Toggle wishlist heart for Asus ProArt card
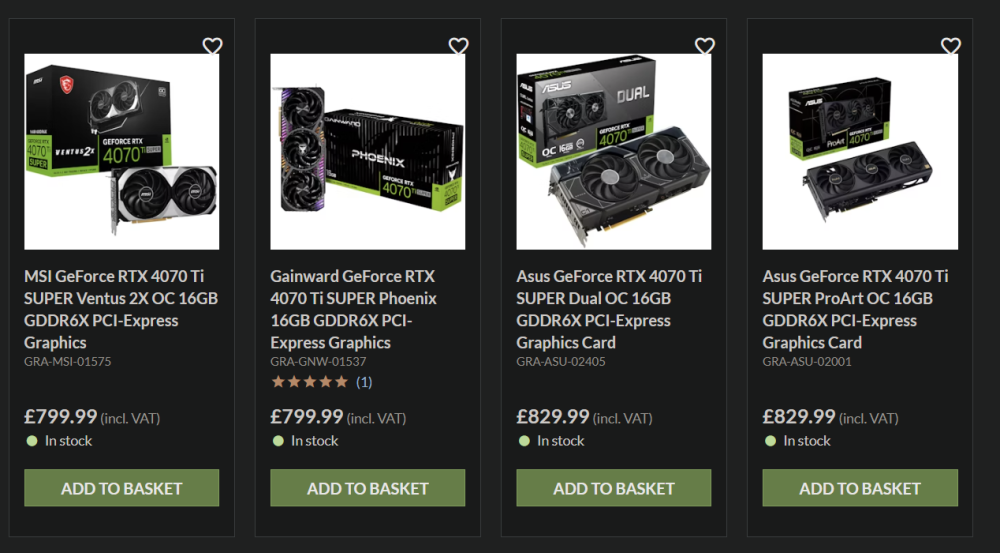1000x553 pixels. coord(951,46)
